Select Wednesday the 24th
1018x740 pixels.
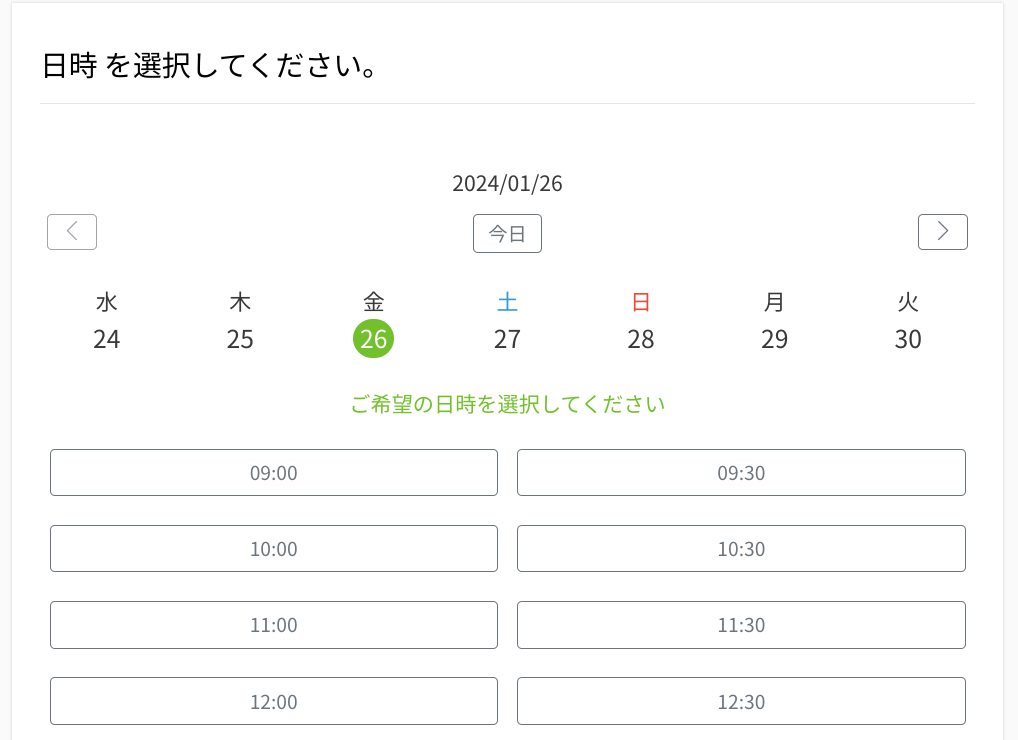pos(107,339)
